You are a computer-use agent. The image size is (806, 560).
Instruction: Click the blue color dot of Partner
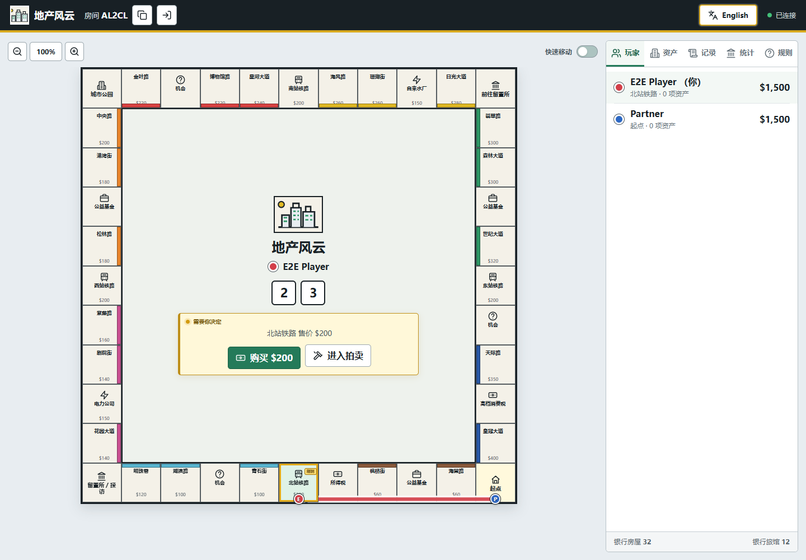[619, 119]
